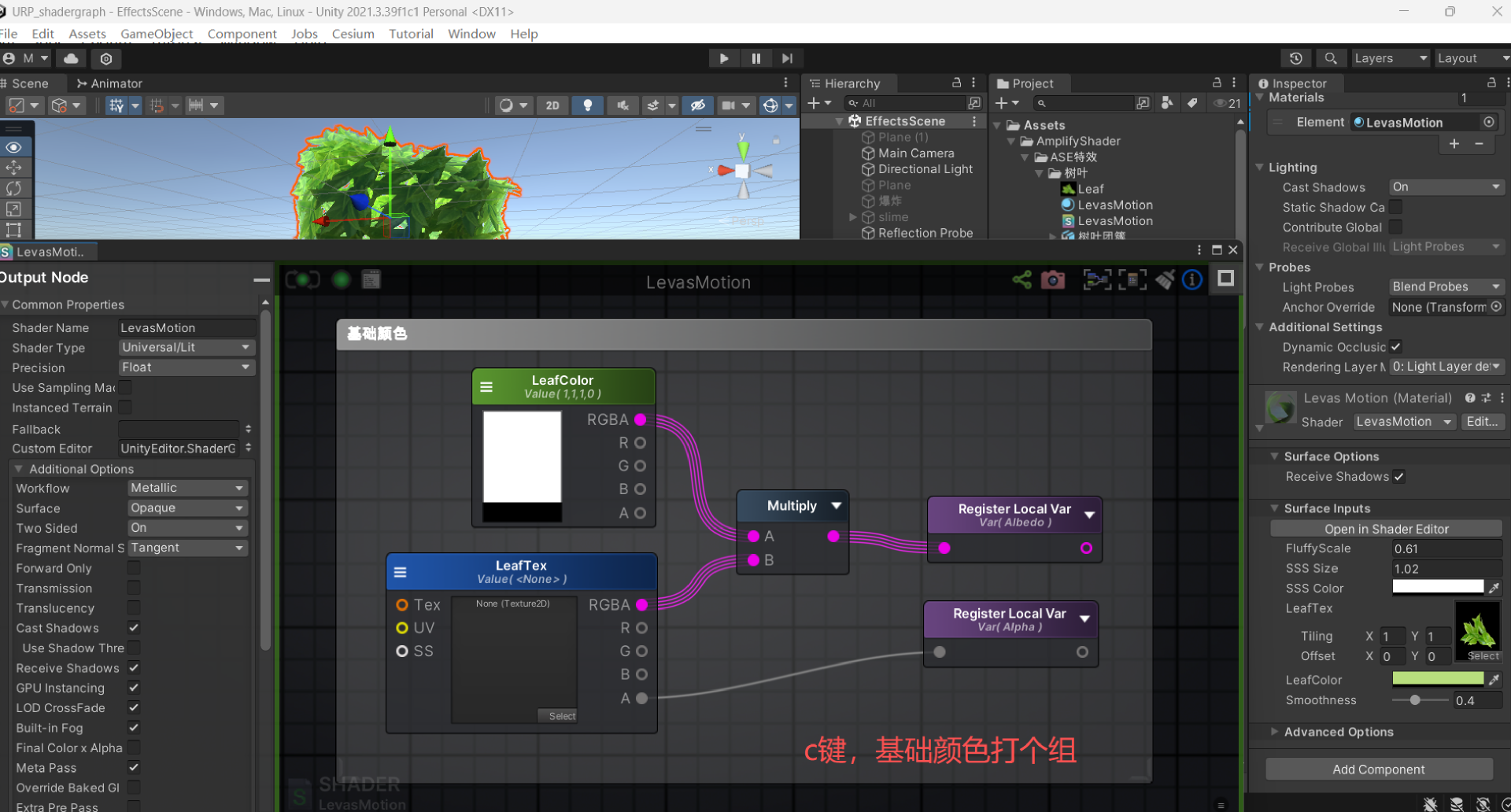Open the GameObject menu
The width and height of the screenshot is (1511, 812).
[x=157, y=34]
